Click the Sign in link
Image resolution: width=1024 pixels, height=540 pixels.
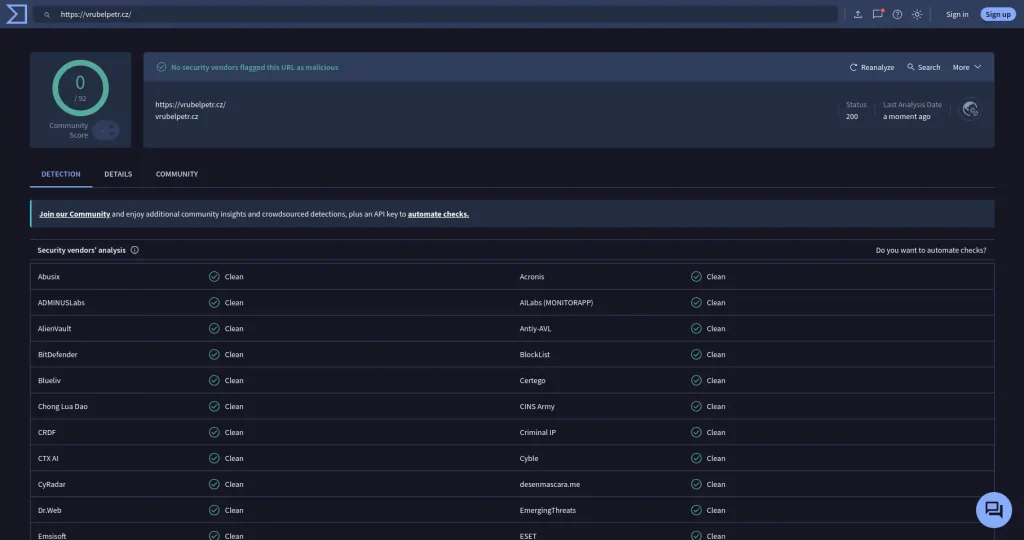point(957,14)
